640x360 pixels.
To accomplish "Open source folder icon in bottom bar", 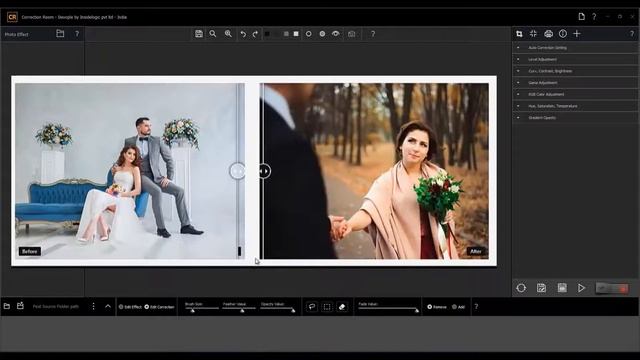I will [7, 306].
